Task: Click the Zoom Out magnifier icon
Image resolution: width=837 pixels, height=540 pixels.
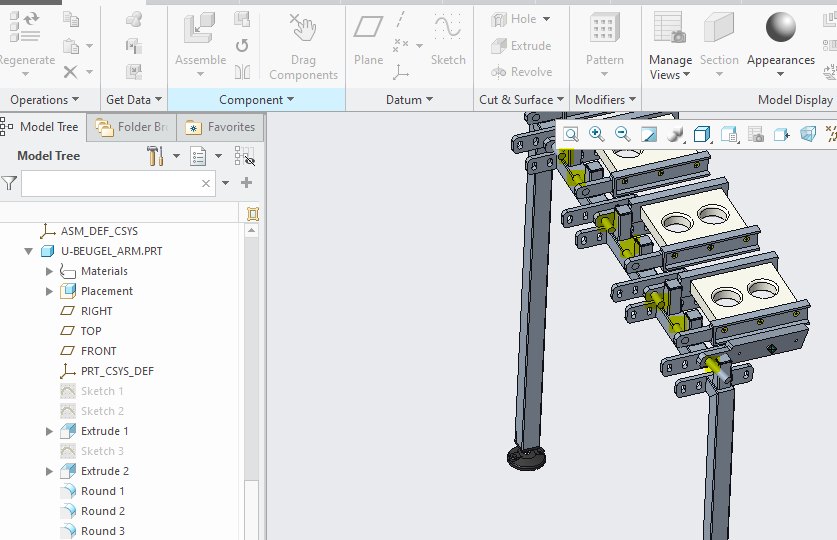Action: pos(622,134)
